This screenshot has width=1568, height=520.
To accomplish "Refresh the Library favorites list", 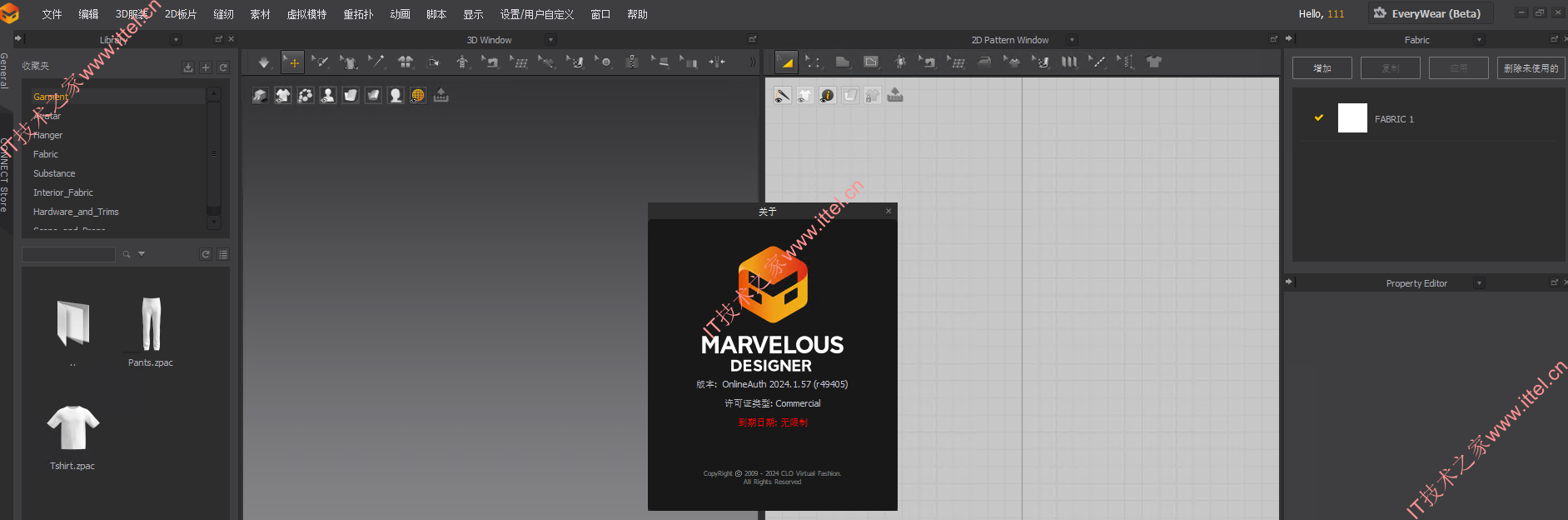I will tap(223, 67).
